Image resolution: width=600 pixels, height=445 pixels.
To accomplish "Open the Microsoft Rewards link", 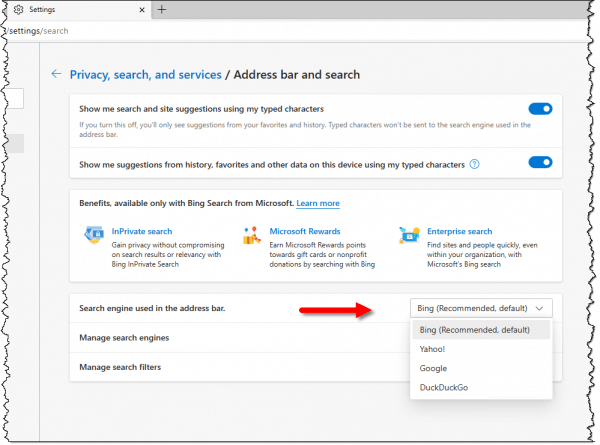I will point(305,231).
